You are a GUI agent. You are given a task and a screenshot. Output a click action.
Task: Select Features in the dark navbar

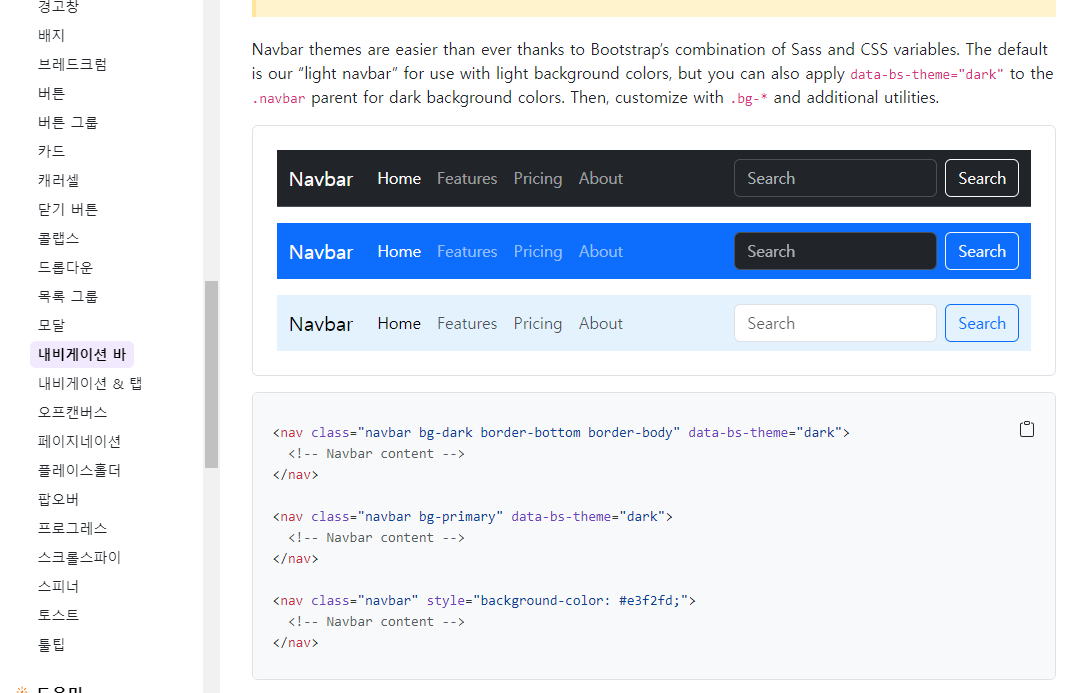467,178
